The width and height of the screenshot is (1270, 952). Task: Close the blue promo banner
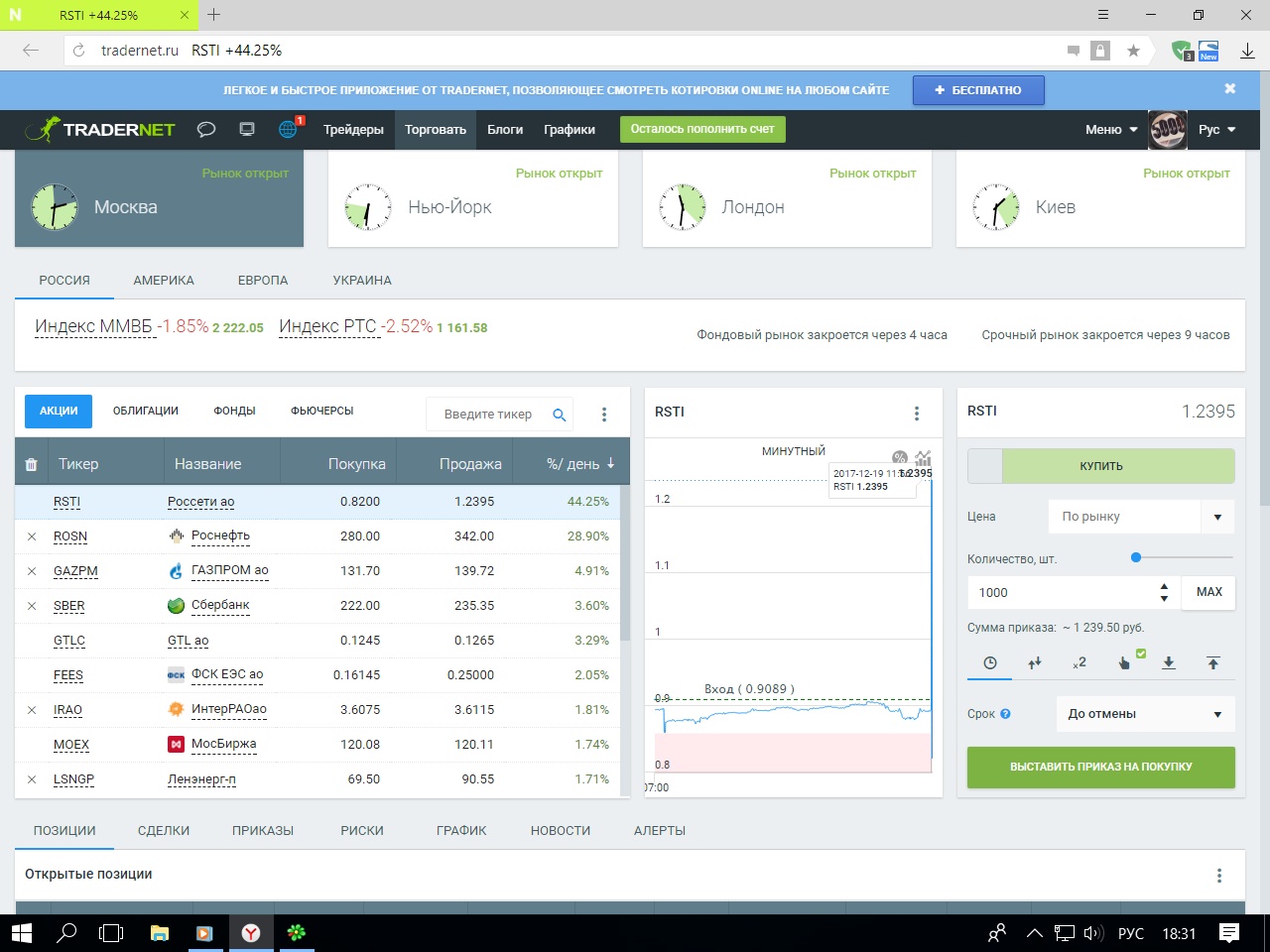pos(1230,89)
